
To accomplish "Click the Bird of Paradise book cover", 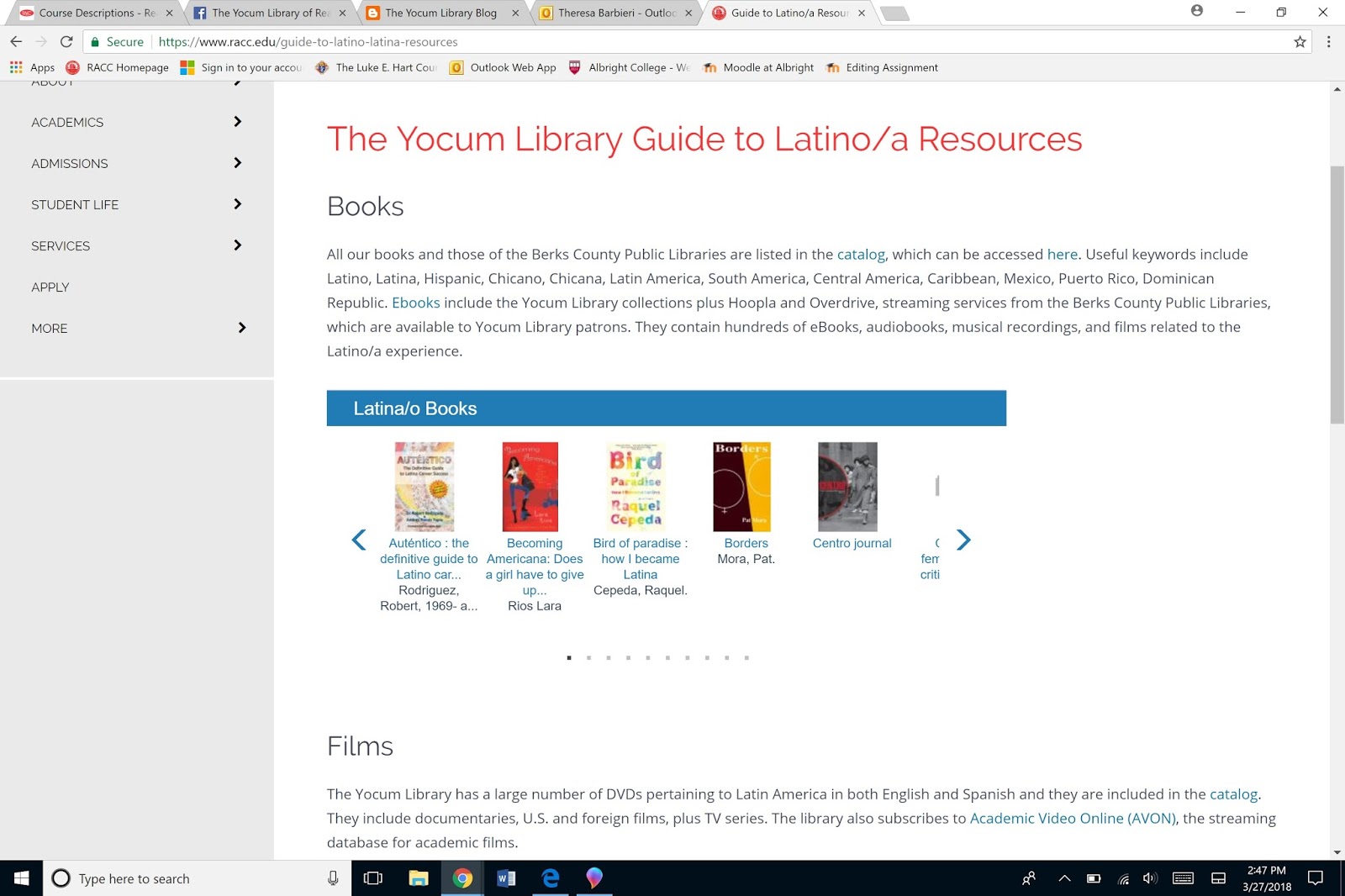I will [x=636, y=486].
